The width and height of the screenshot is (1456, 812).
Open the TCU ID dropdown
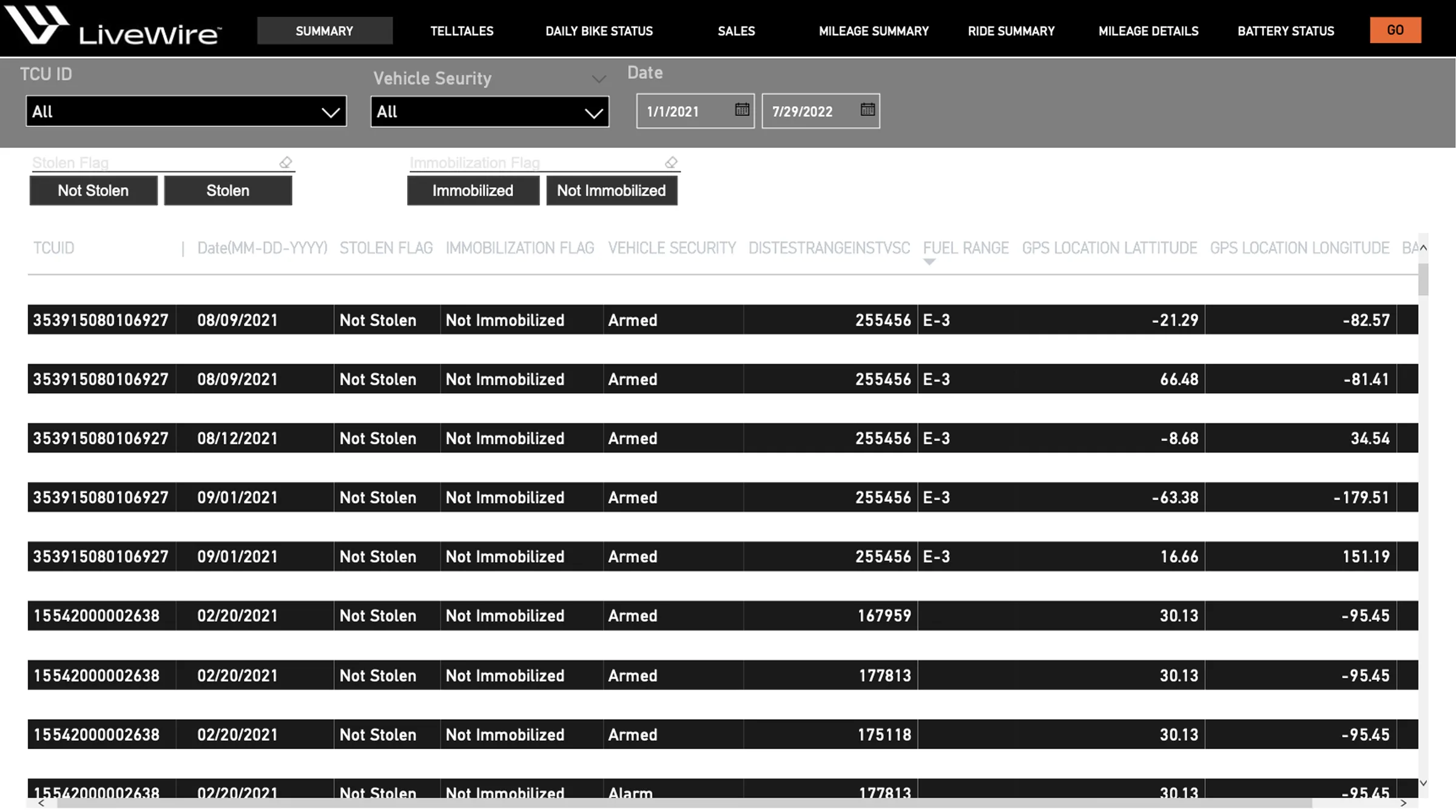tap(186, 112)
